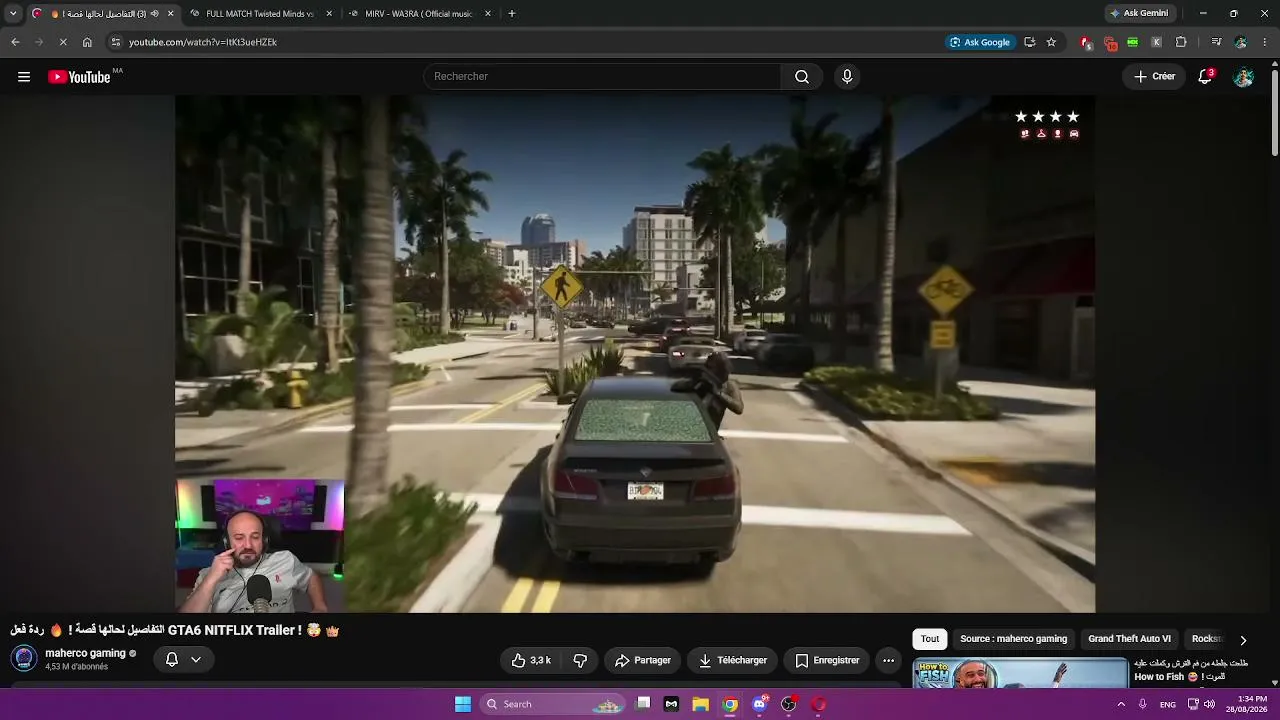
Task: Open the Créer menu button
Action: [x=1154, y=77]
